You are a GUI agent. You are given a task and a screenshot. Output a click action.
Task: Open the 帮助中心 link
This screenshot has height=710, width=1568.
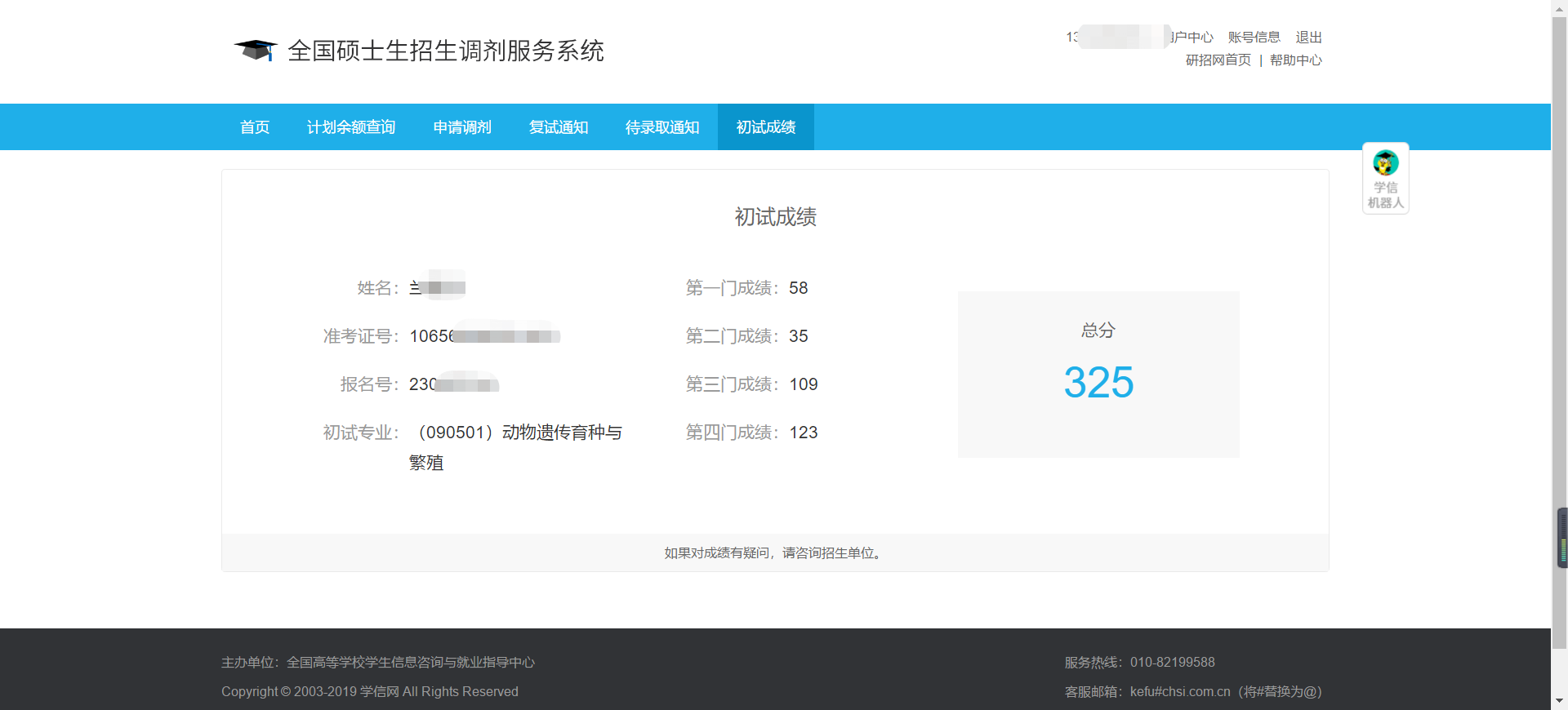[1296, 60]
